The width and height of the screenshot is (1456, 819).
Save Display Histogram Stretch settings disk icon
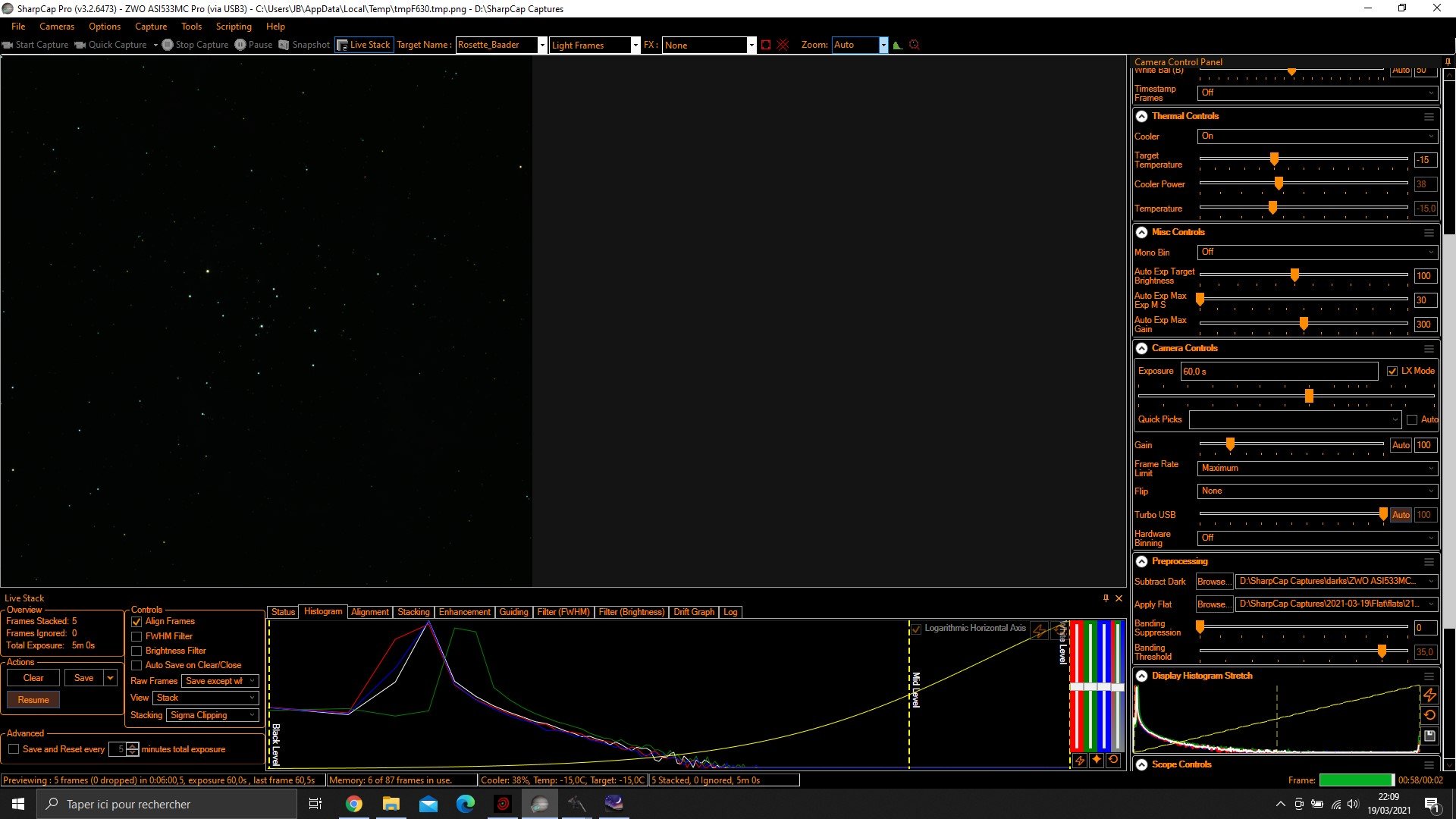coord(1429,736)
